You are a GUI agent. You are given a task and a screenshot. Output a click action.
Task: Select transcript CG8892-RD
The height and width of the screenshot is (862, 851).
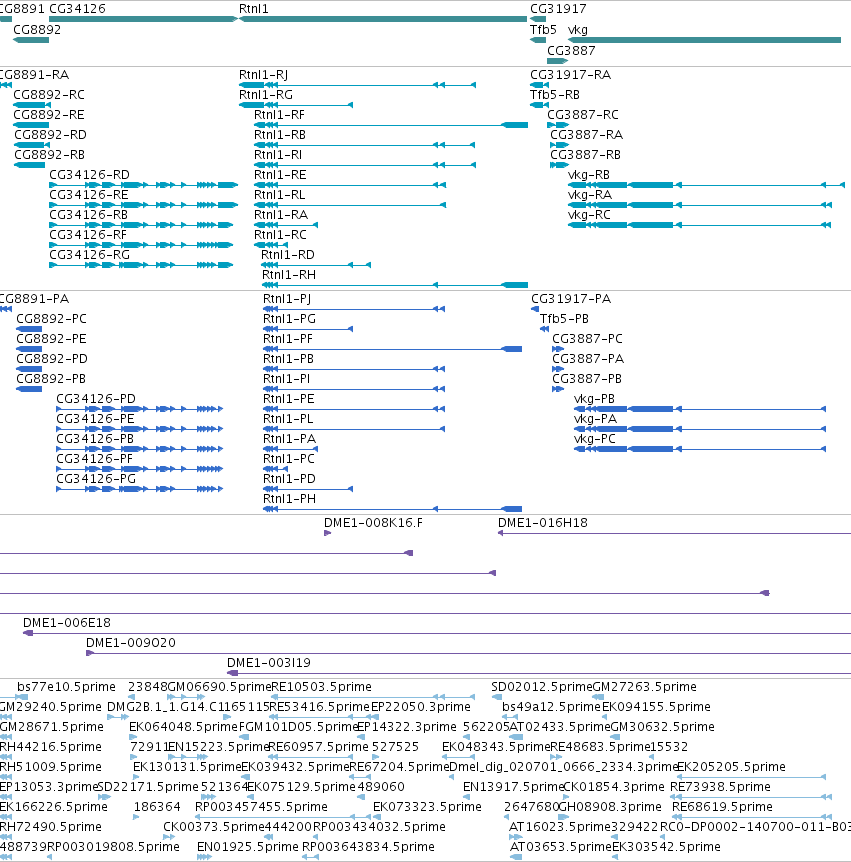50,135
